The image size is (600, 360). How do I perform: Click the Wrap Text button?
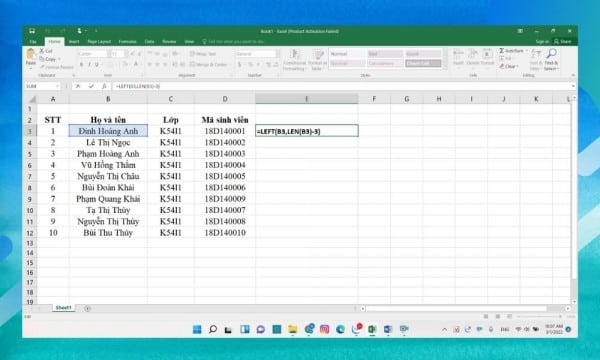click(x=203, y=54)
